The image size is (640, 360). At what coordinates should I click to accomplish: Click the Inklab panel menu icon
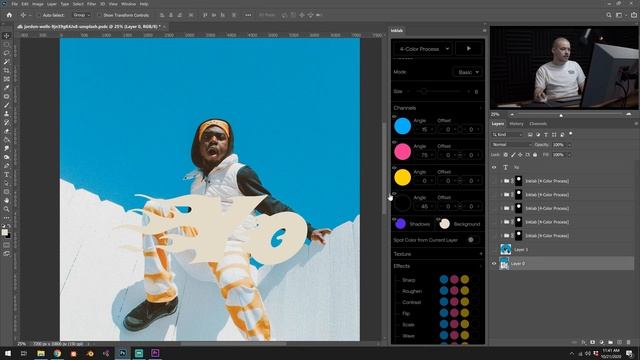point(484,31)
